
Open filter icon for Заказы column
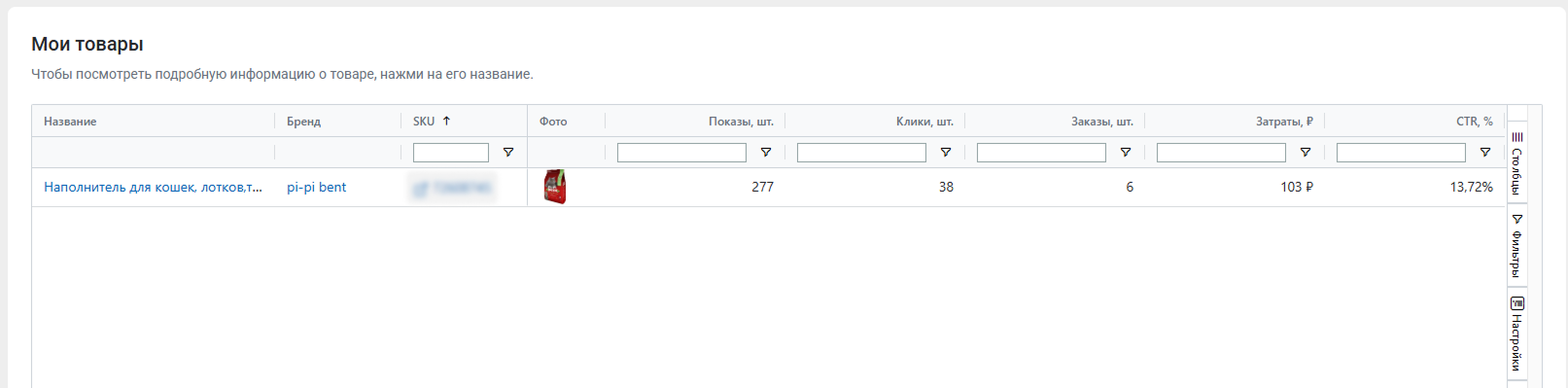[1126, 153]
